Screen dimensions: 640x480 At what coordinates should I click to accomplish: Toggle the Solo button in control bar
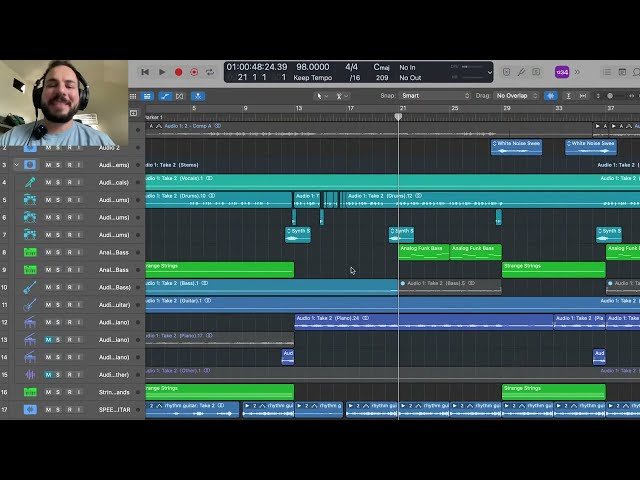click(536, 72)
